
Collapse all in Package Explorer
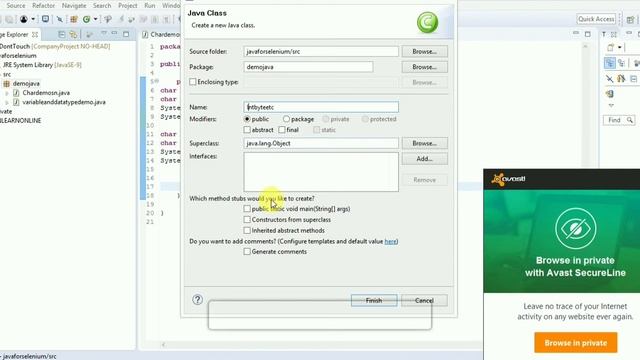coord(62,35)
